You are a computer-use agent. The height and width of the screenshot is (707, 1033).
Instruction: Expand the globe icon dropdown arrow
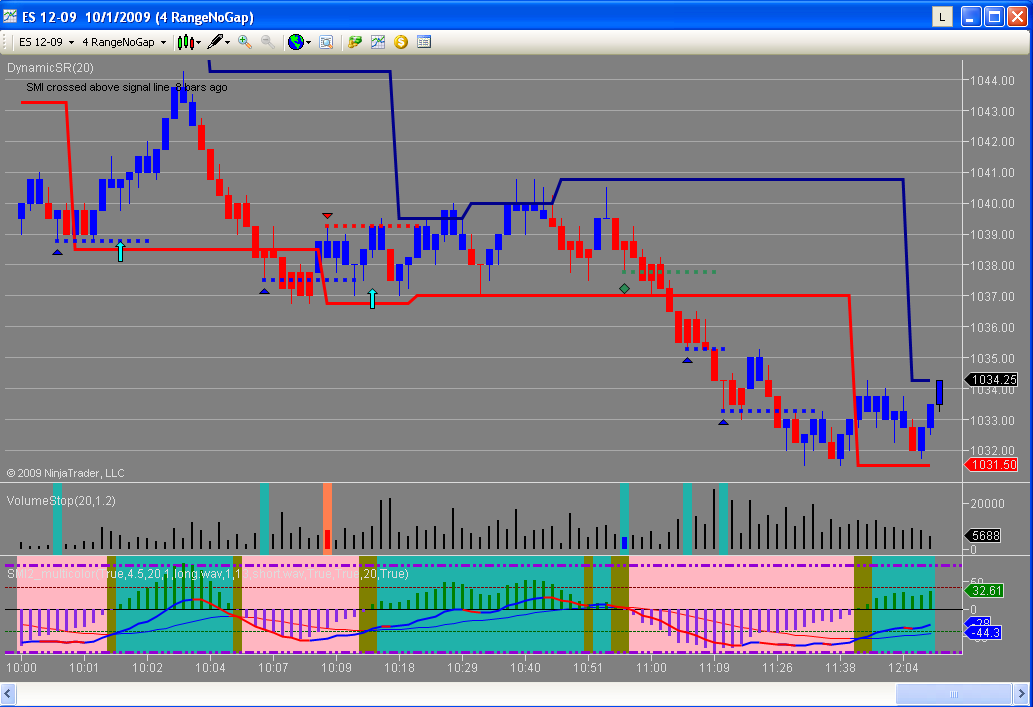click(308, 43)
